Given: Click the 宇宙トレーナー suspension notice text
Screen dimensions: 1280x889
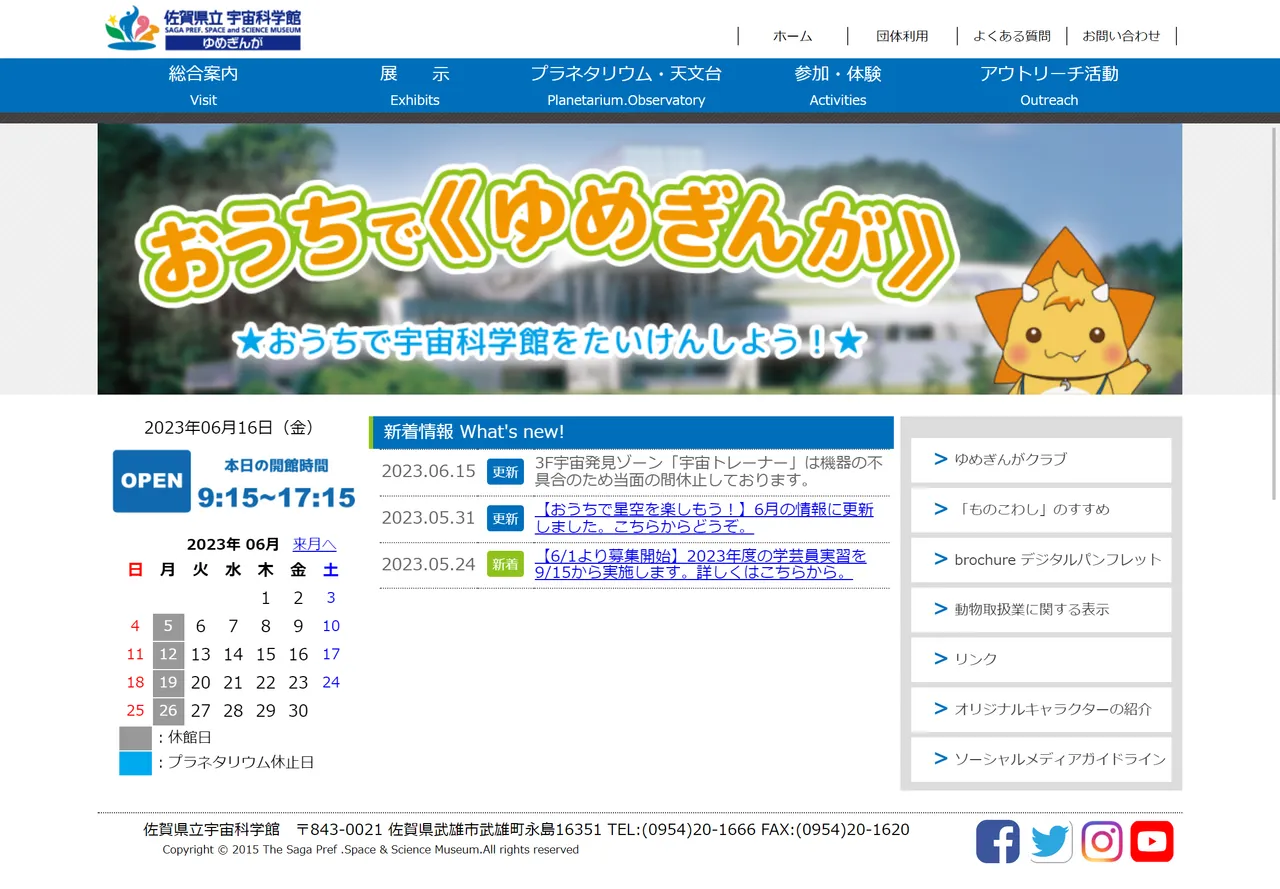Looking at the screenshot, I should [709, 472].
